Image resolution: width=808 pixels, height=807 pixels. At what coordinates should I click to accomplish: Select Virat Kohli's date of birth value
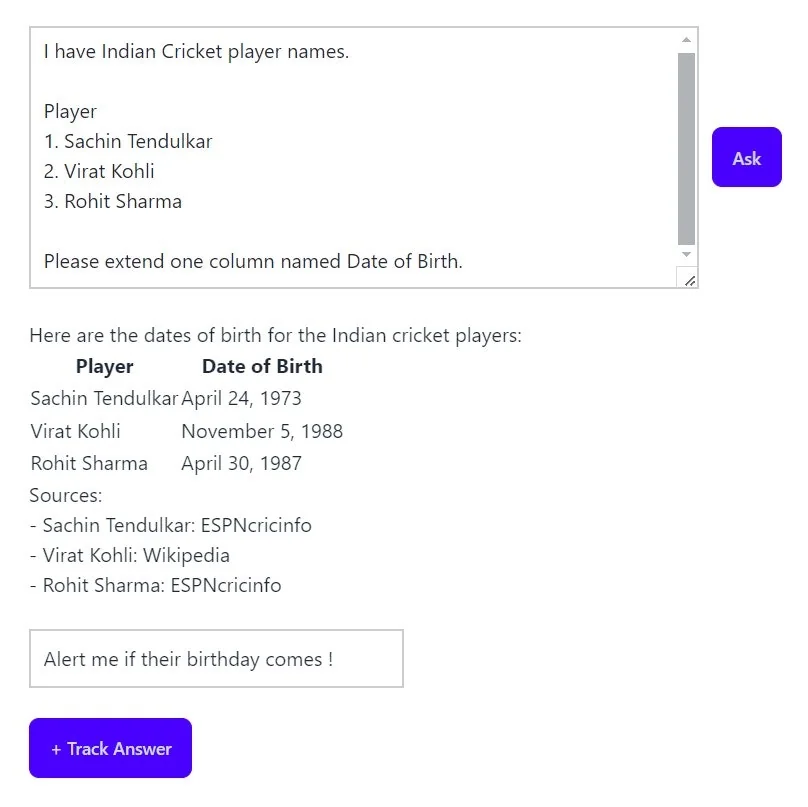pos(261,431)
